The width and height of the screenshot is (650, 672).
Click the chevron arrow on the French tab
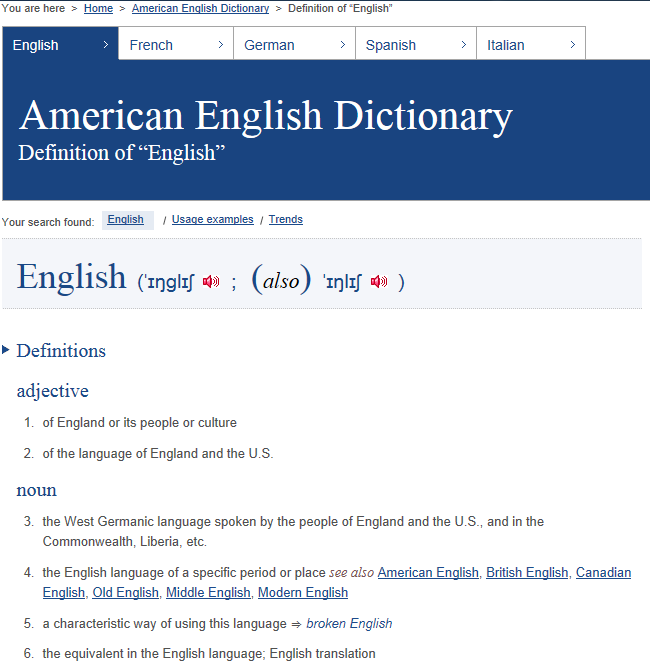(221, 45)
